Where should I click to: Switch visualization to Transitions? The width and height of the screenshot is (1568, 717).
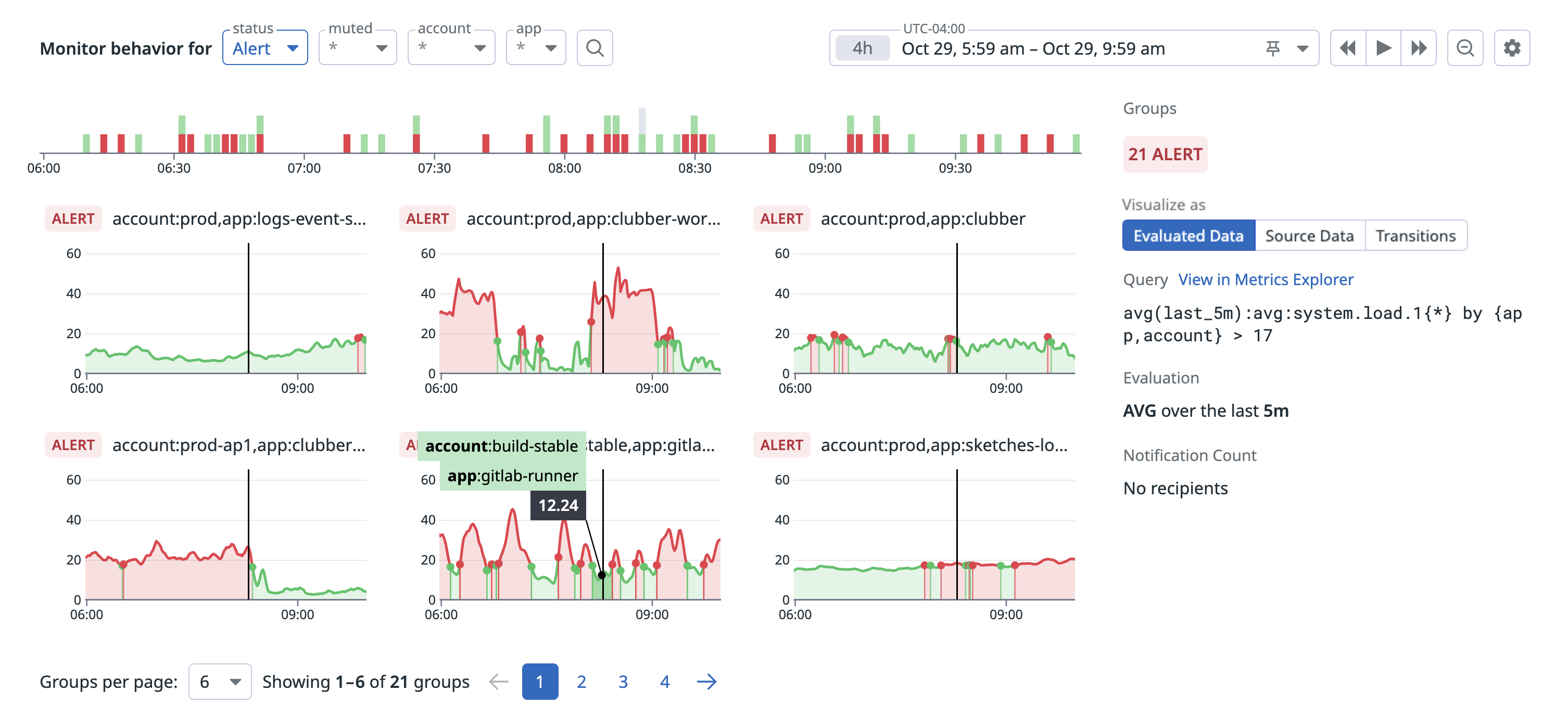(1415, 235)
